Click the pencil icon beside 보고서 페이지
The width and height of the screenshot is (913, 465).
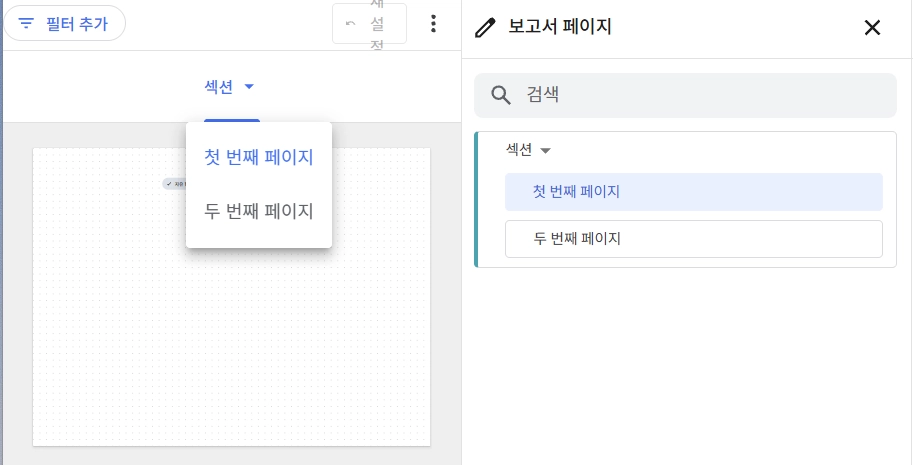point(485,27)
